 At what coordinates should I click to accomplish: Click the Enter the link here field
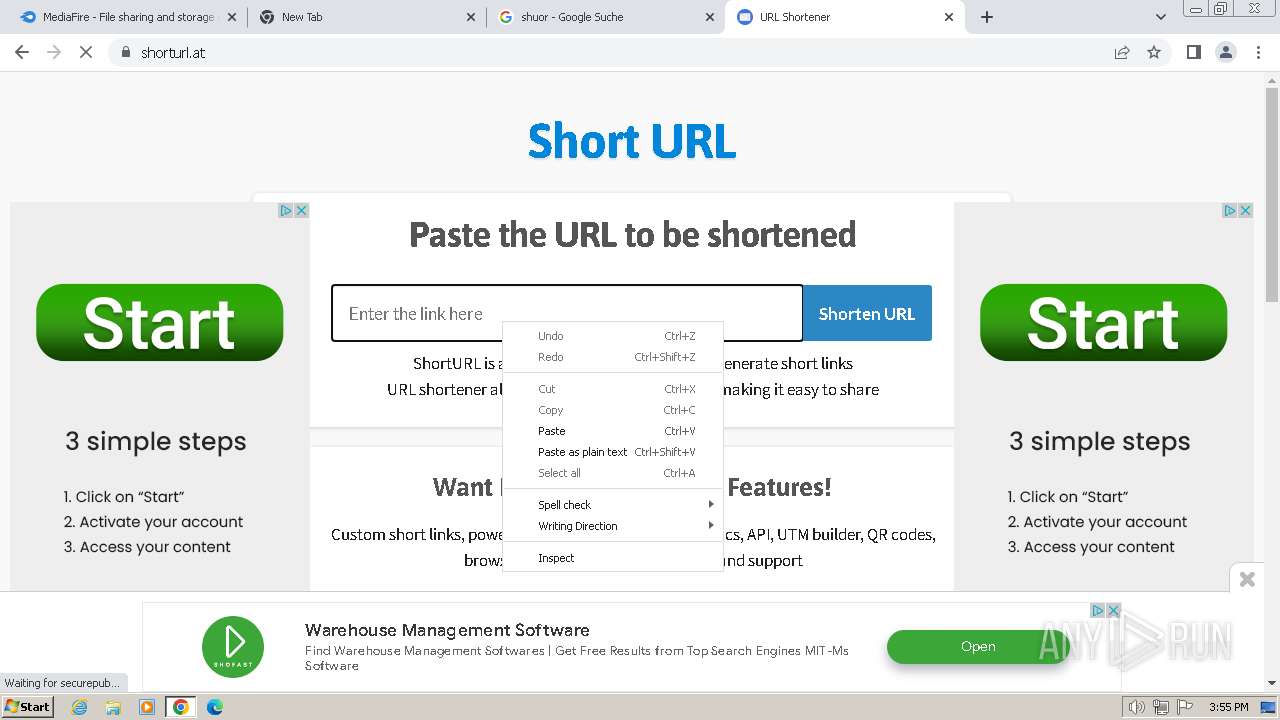(567, 313)
